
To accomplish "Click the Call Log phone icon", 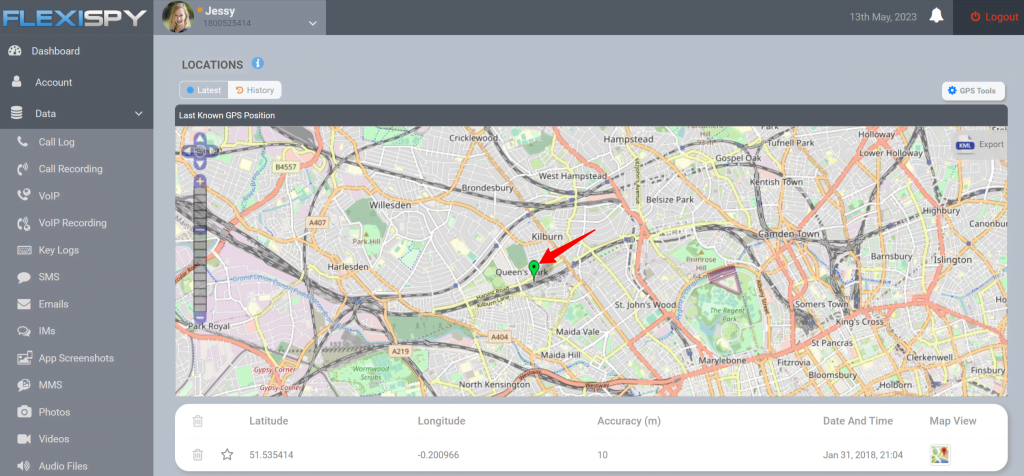I will (24, 141).
